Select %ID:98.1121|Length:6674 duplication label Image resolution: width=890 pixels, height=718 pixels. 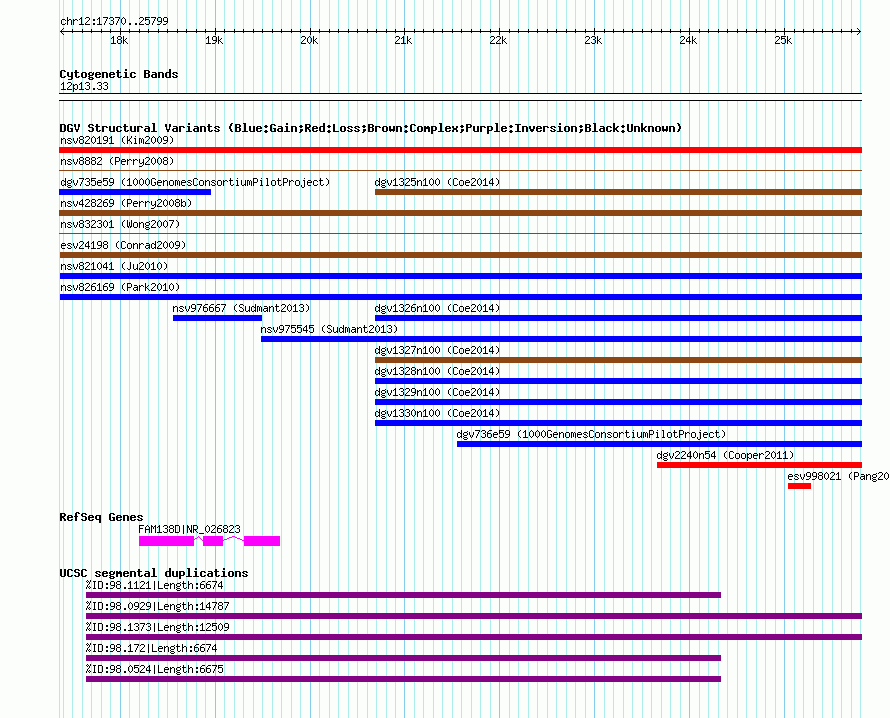point(154,585)
